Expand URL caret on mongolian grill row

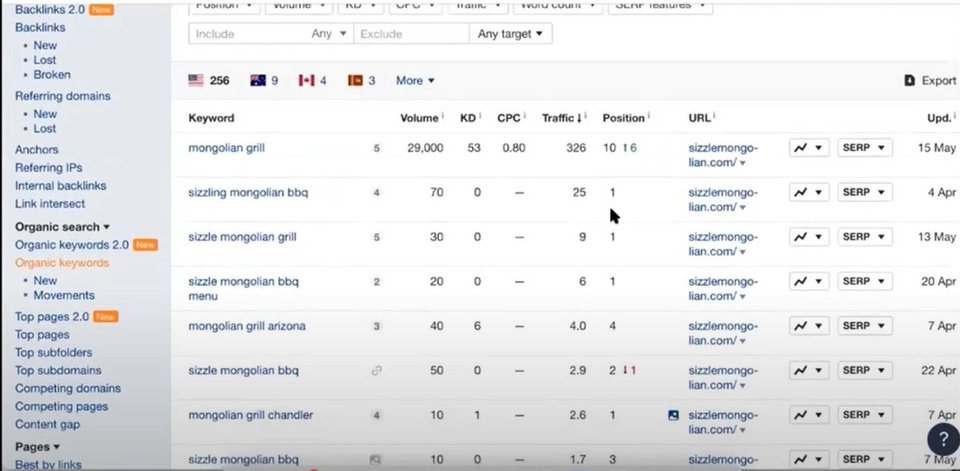point(743,164)
